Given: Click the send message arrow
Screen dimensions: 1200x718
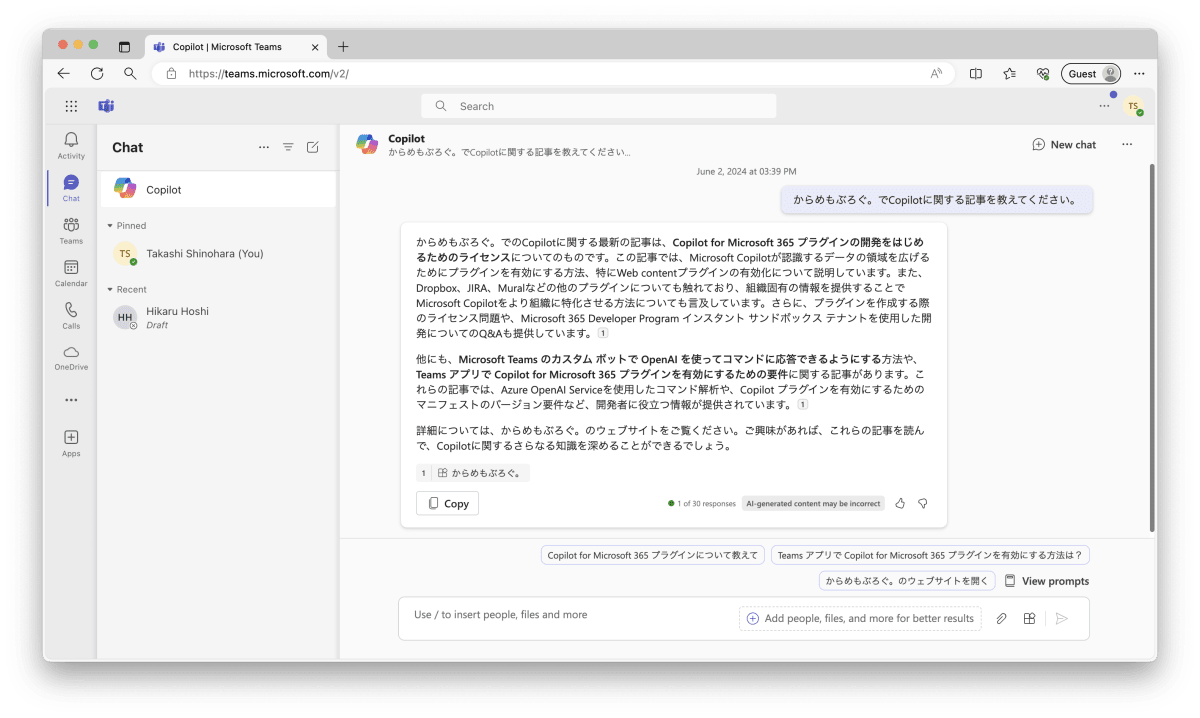Looking at the screenshot, I should click(x=1062, y=619).
